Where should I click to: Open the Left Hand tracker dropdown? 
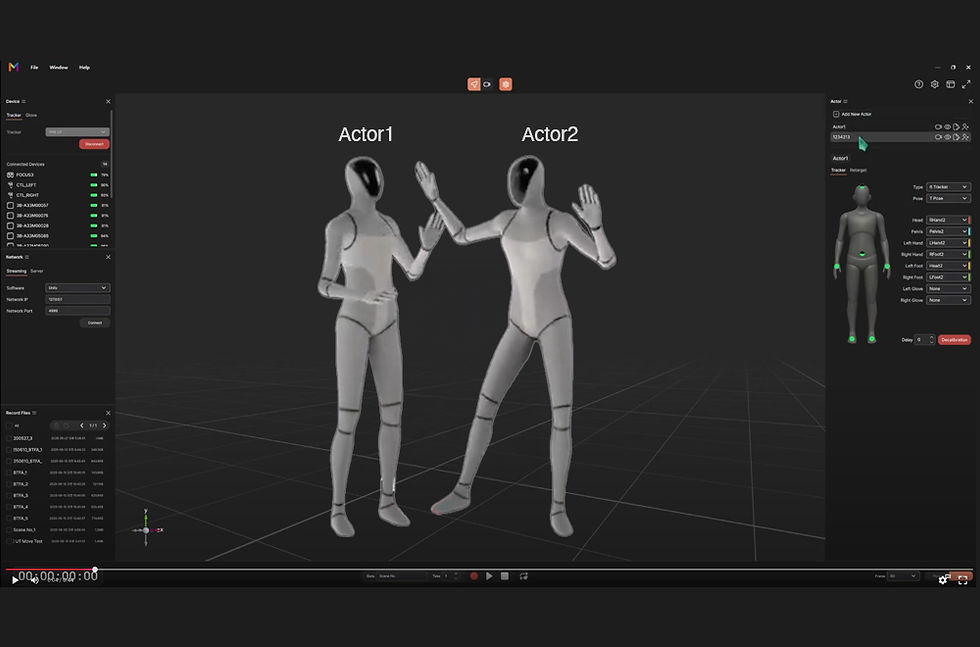coord(947,243)
